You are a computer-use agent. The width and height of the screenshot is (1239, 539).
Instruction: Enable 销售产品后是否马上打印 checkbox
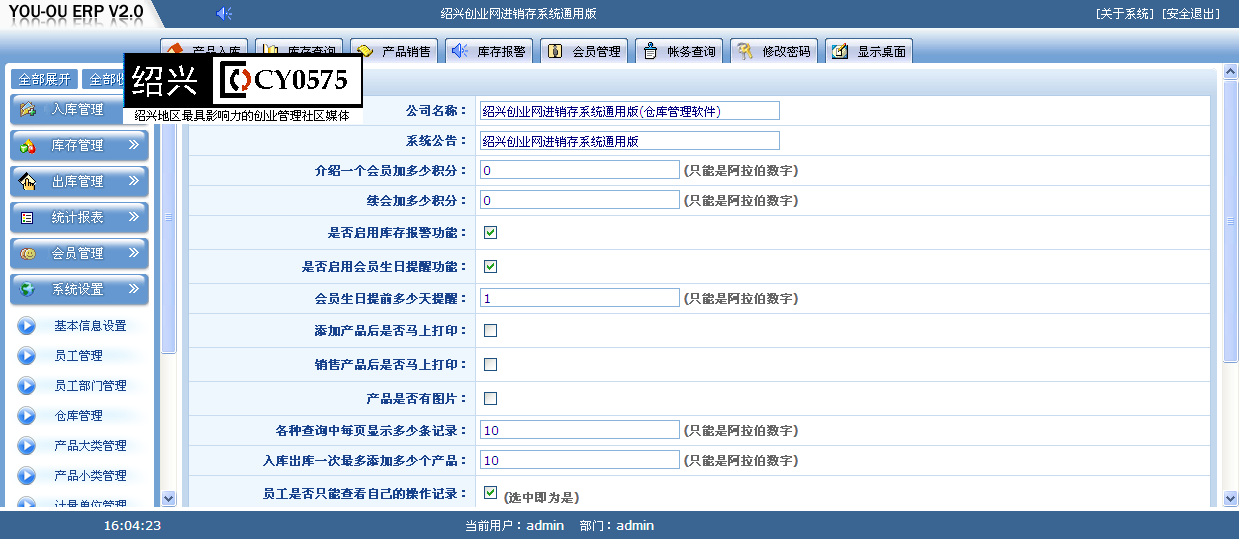coord(490,364)
